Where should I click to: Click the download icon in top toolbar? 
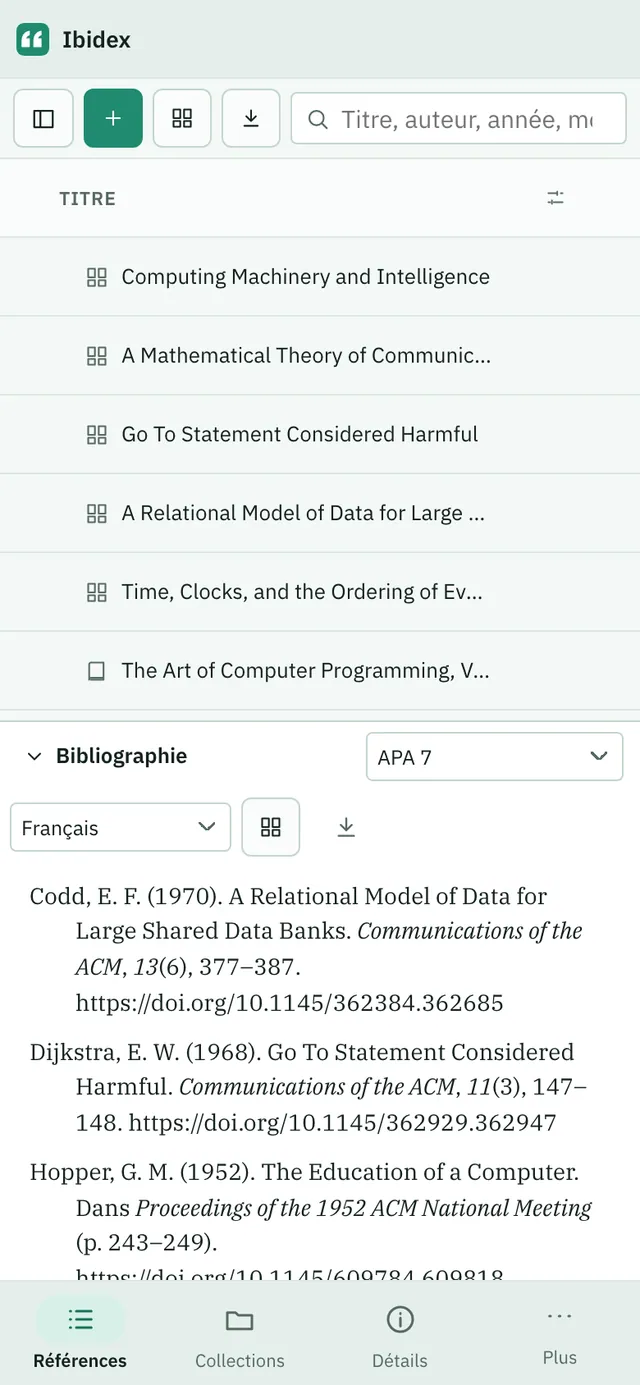tap(251, 119)
